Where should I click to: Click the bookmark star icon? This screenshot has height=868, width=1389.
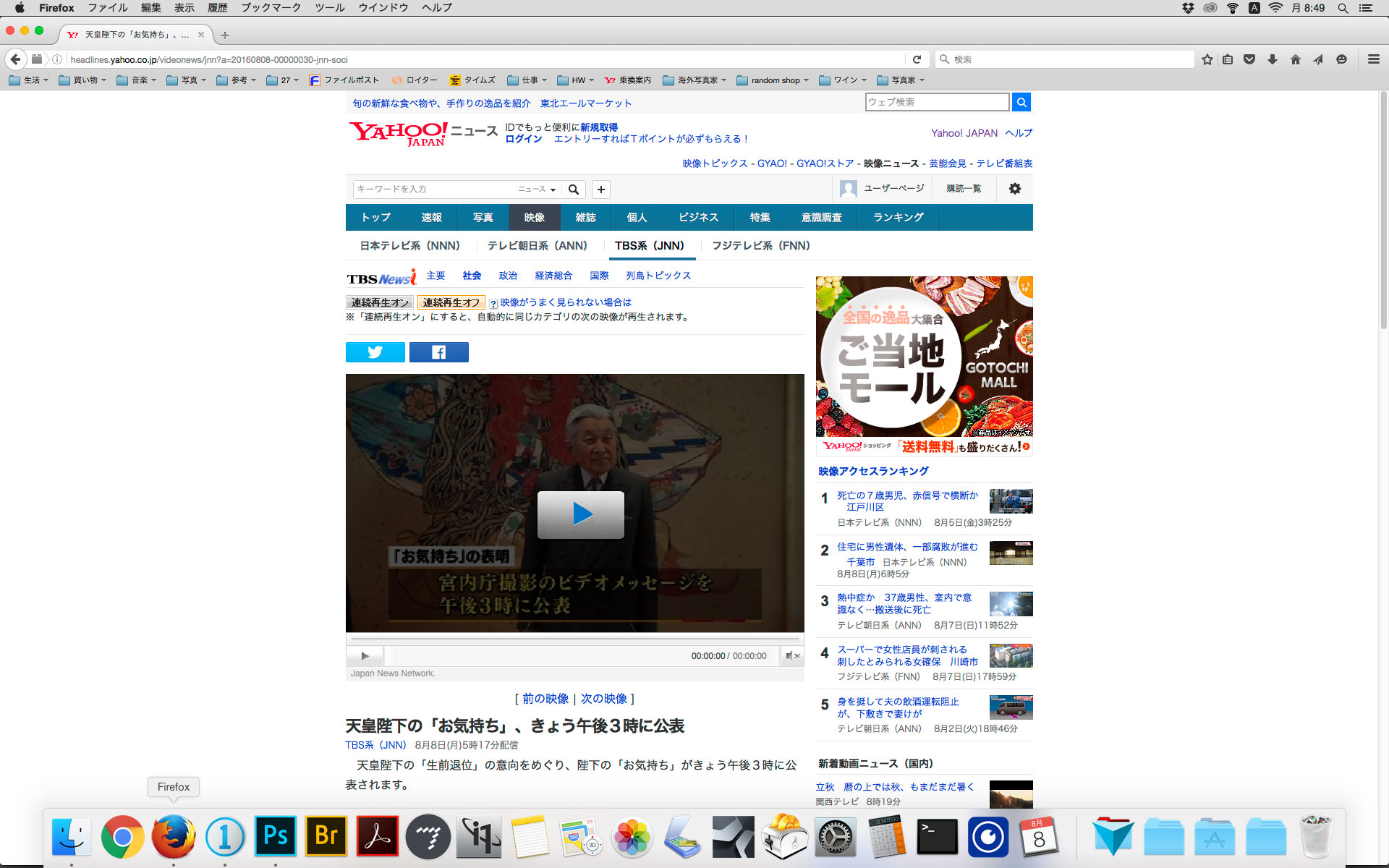click(x=1207, y=59)
